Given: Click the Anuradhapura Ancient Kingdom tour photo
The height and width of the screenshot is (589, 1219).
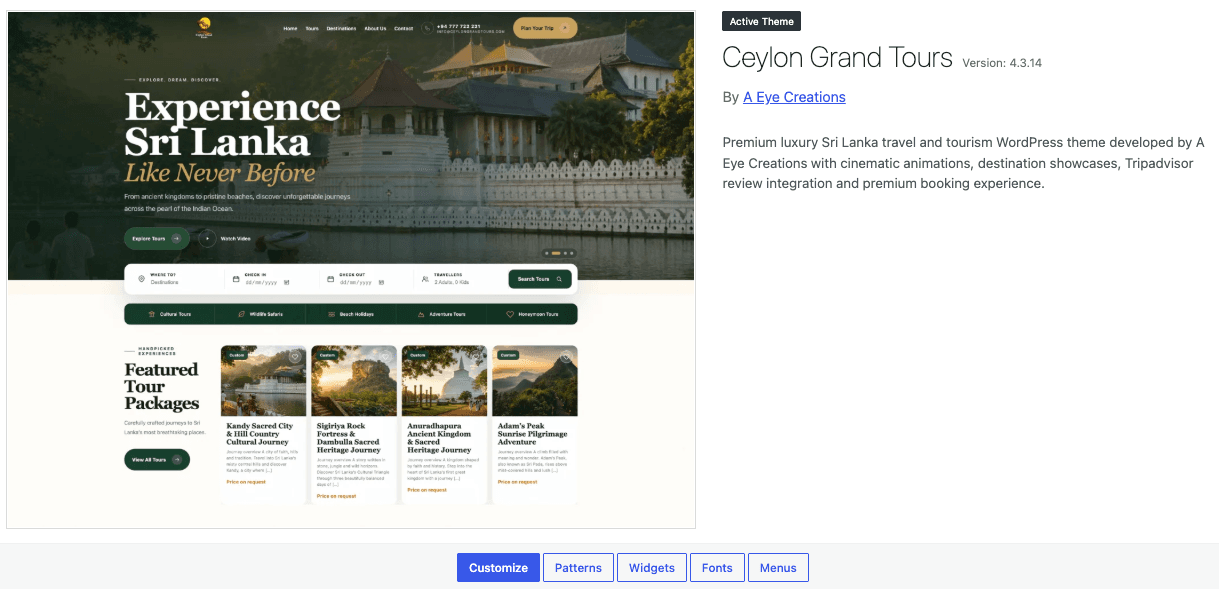Looking at the screenshot, I should [x=444, y=381].
